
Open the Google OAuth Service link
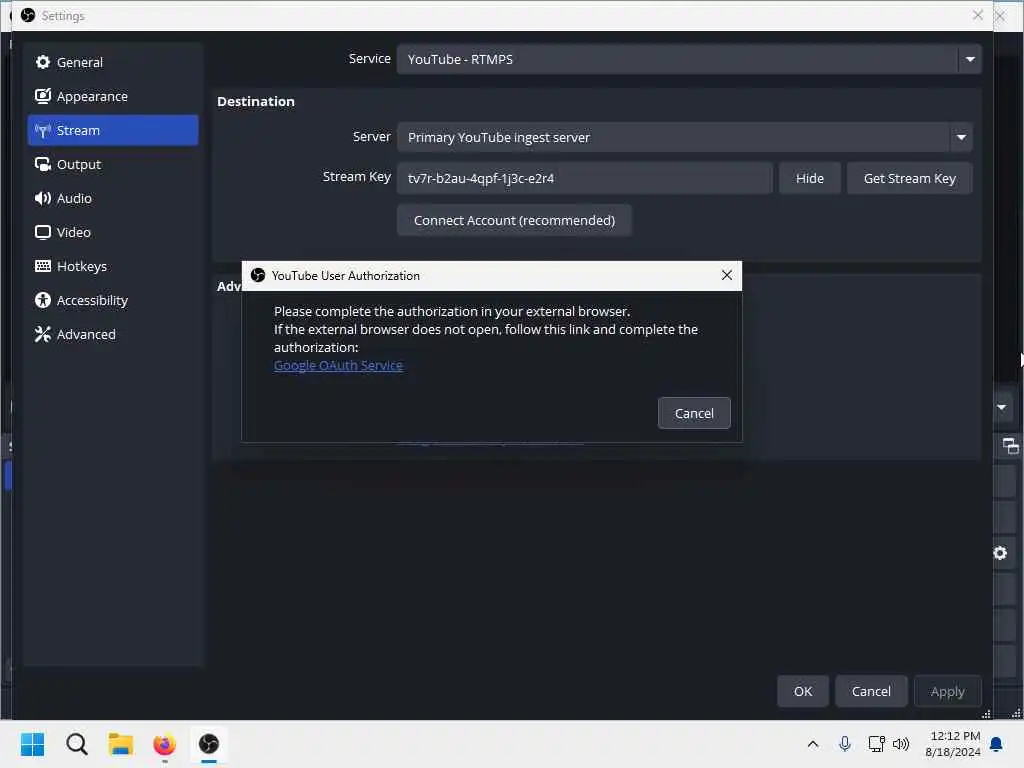(x=338, y=365)
